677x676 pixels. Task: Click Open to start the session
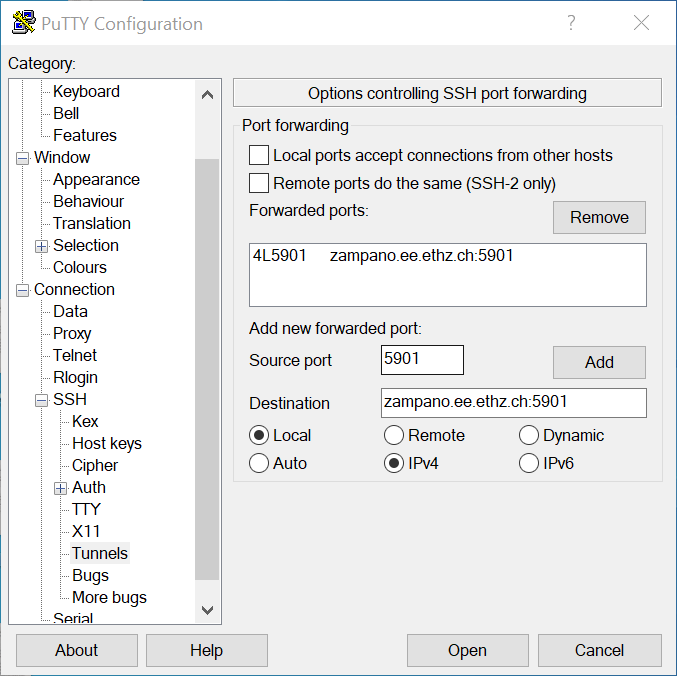pyautogui.click(x=468, y=650)
